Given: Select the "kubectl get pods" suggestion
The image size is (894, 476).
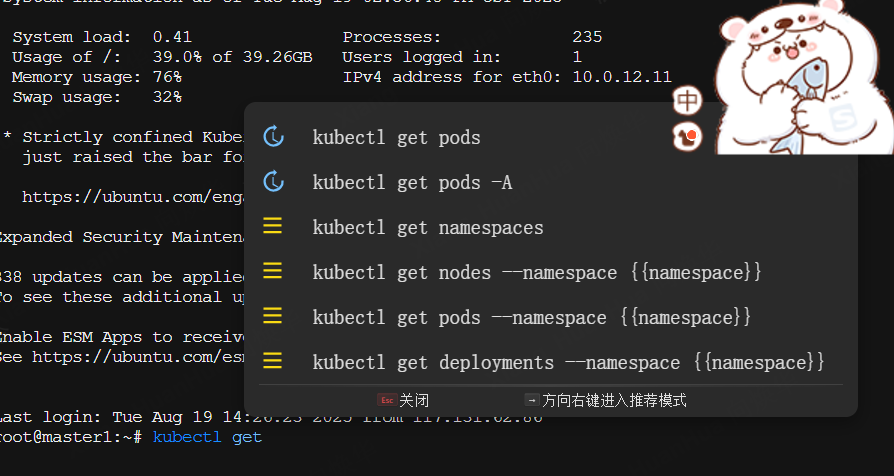Looking at the screenshot, I should (x=396, y=138).
